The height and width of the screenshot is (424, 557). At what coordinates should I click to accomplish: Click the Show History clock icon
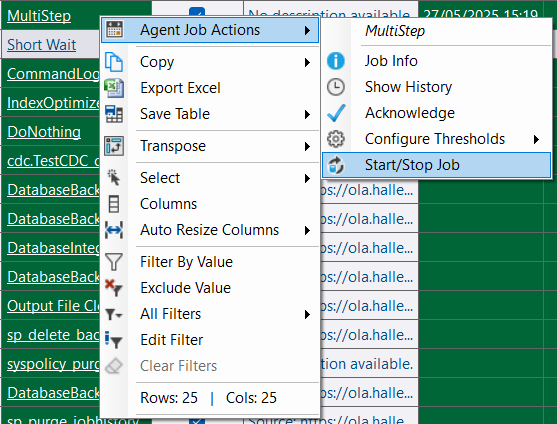tap(336, 87)
